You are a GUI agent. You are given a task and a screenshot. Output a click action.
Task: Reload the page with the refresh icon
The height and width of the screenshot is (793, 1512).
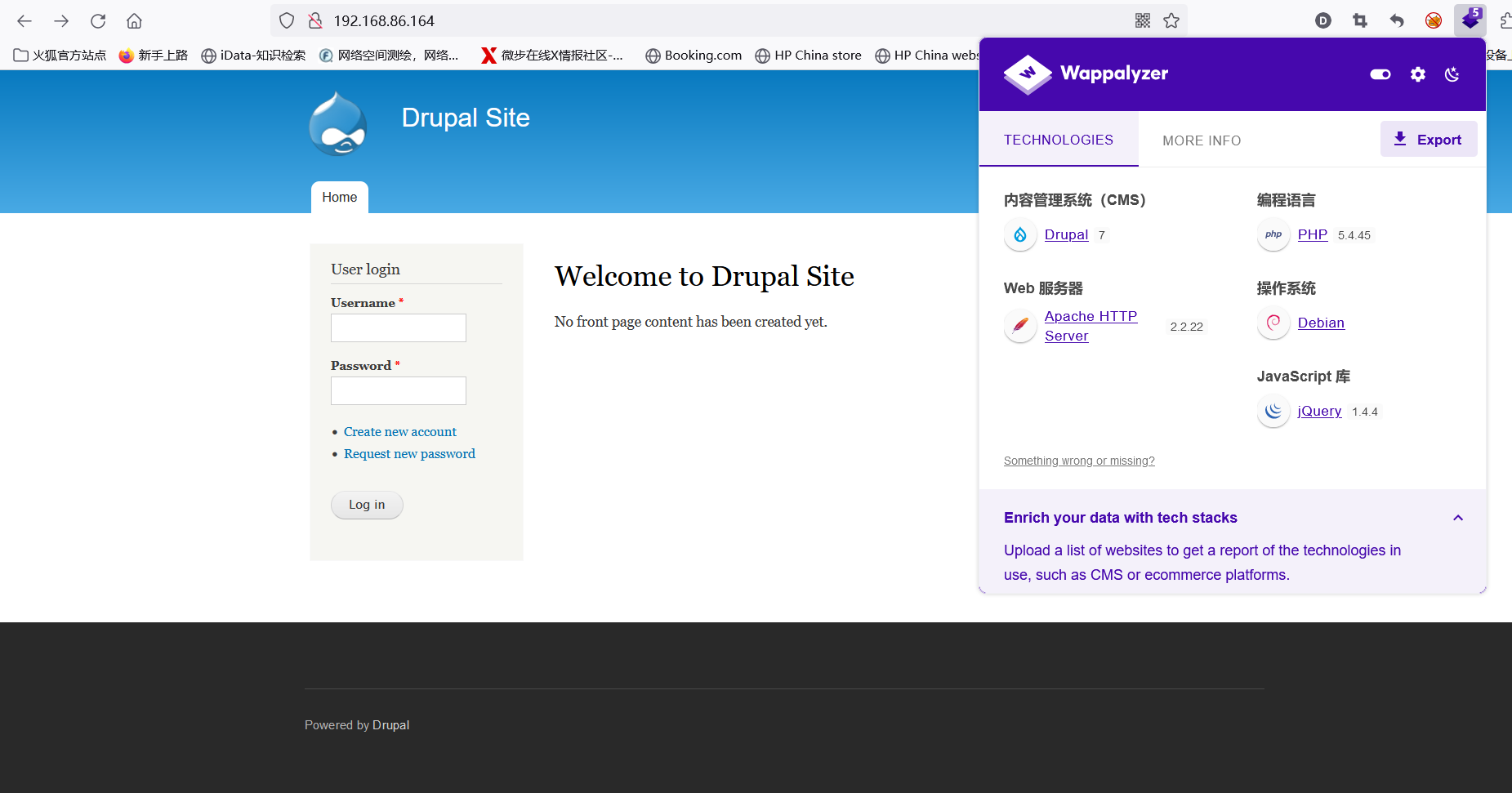tap(98, 20)
